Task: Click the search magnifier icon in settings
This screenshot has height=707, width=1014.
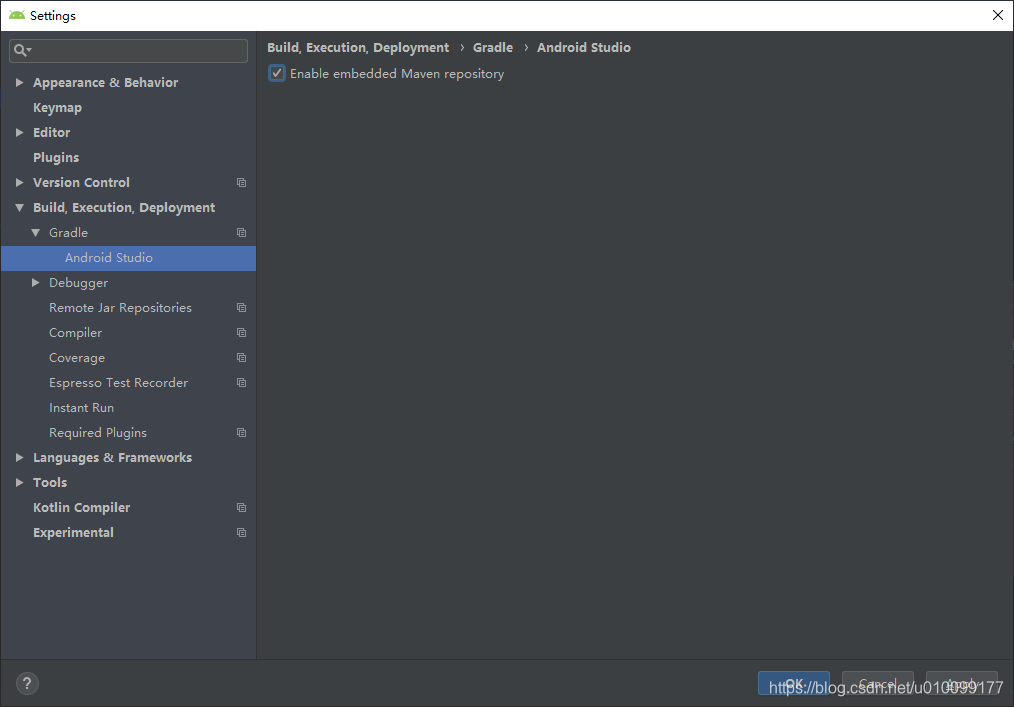Action: (x=22, y=50)
